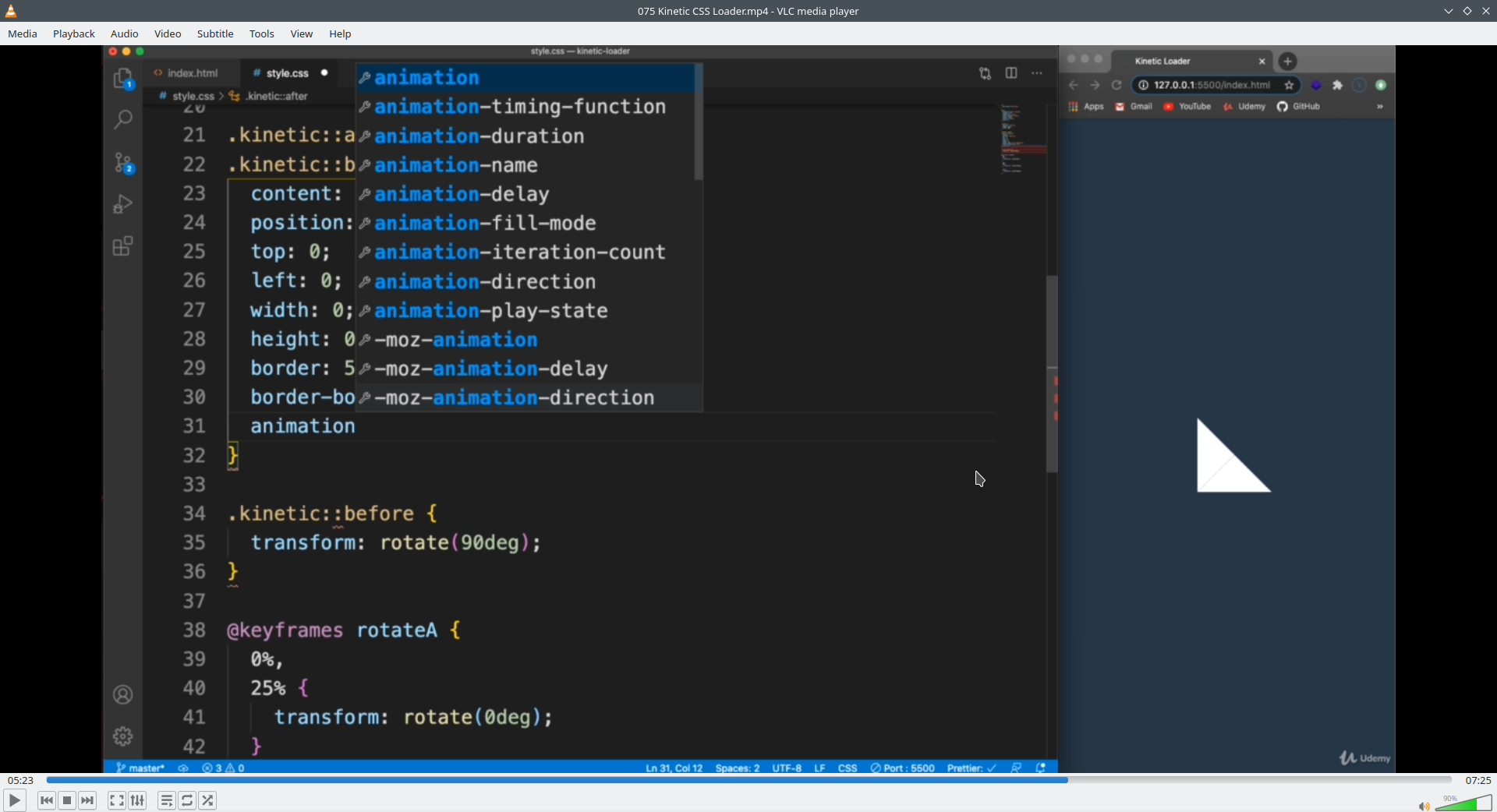Open the Help menu
The width and height of the screenshot is (1497, 812).
click(x=340, y=34)
